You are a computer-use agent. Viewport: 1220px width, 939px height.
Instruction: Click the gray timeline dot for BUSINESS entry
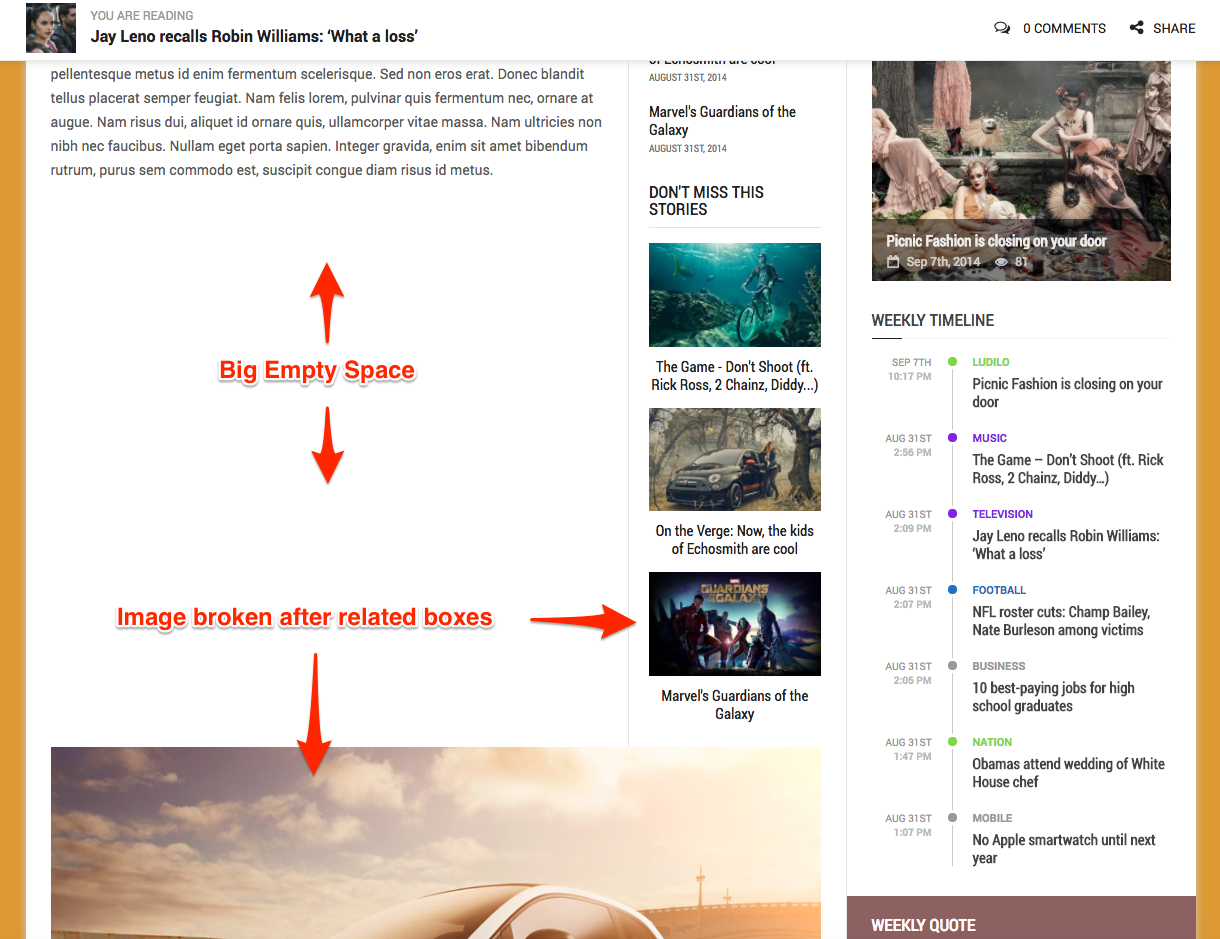pos(952,666)
